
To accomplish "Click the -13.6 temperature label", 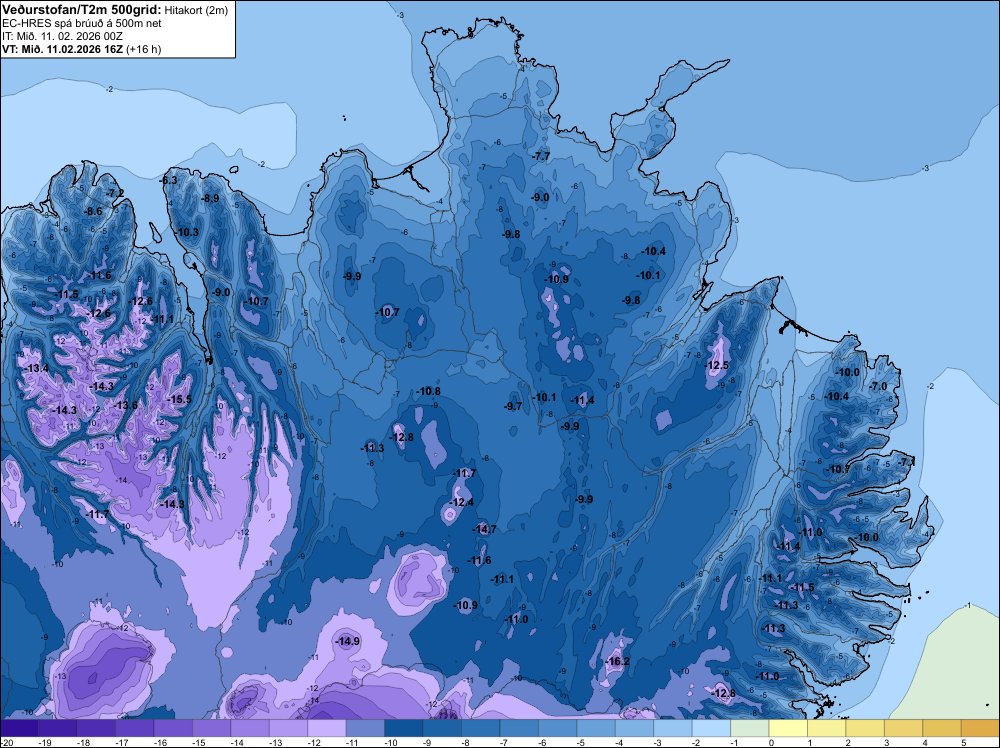I will click(126, 405).
